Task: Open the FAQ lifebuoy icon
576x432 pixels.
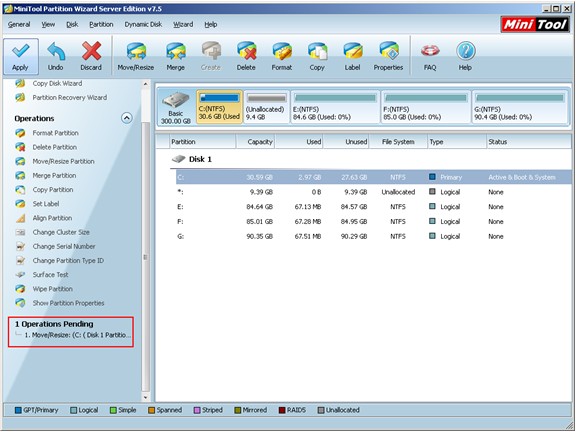Action: pos(430,57)
